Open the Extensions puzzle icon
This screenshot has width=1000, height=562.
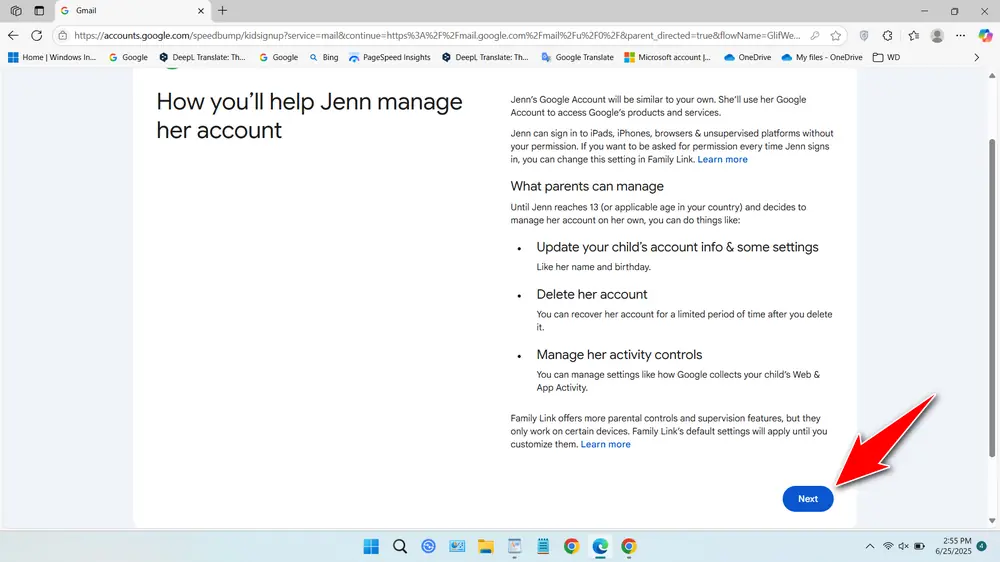click(888, 36)
